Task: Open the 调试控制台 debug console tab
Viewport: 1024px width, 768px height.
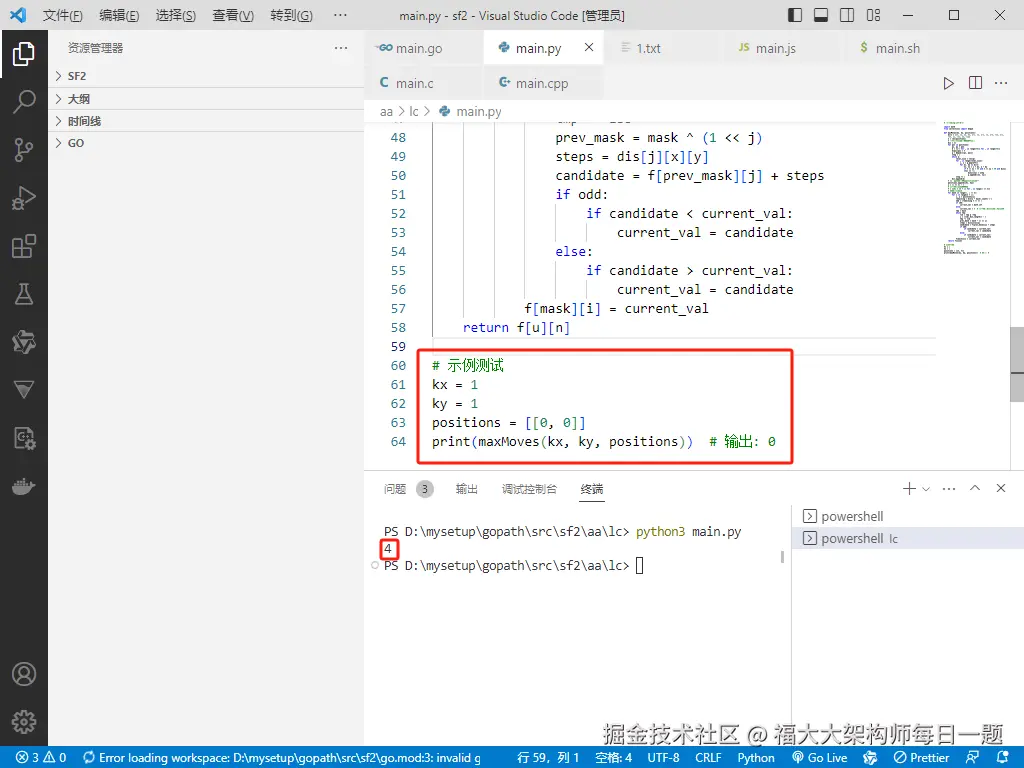Action: (529, 488)
